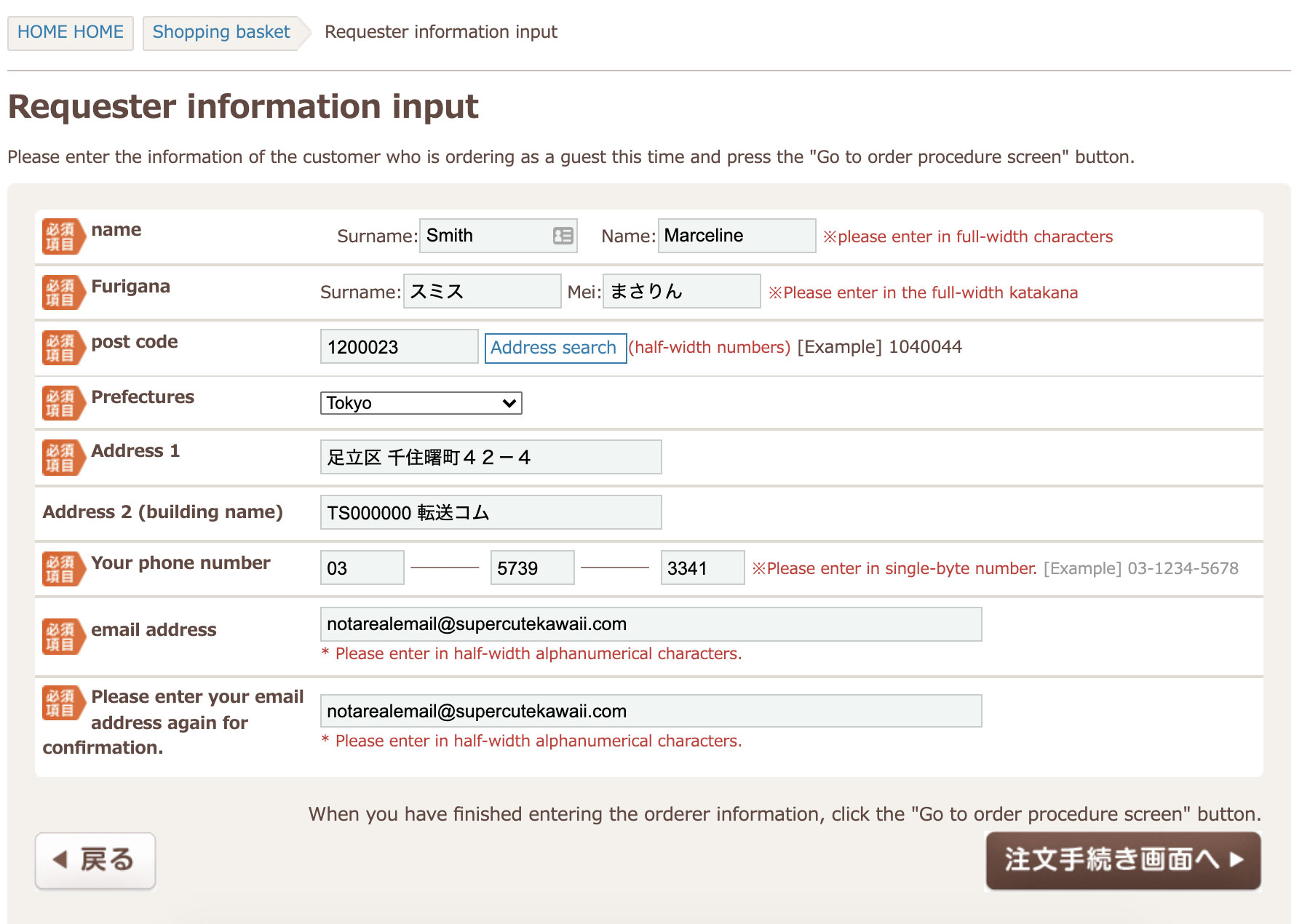Click the post code field with 1200023
Viewport: 1302px width, 924px height.
point(399,347)
